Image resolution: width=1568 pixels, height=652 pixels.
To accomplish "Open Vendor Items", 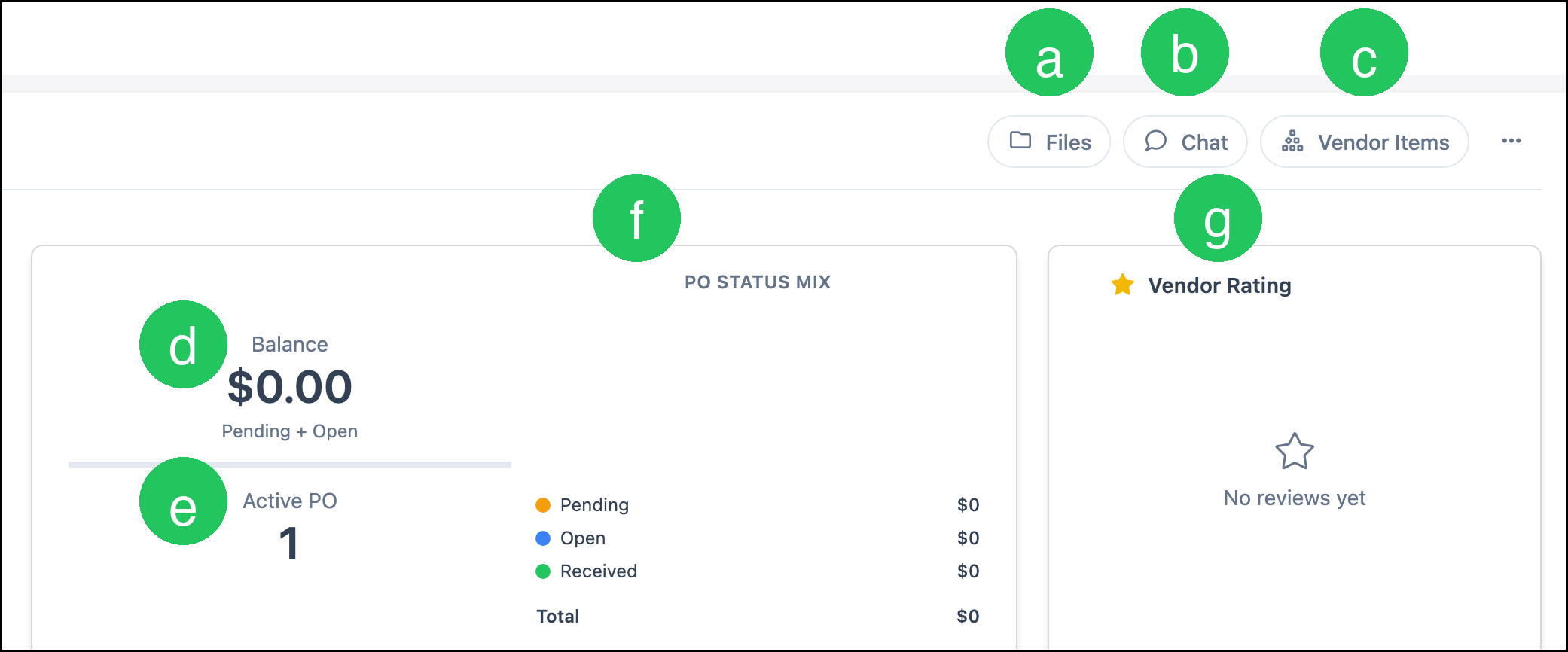I will (x=1365, y=142).
